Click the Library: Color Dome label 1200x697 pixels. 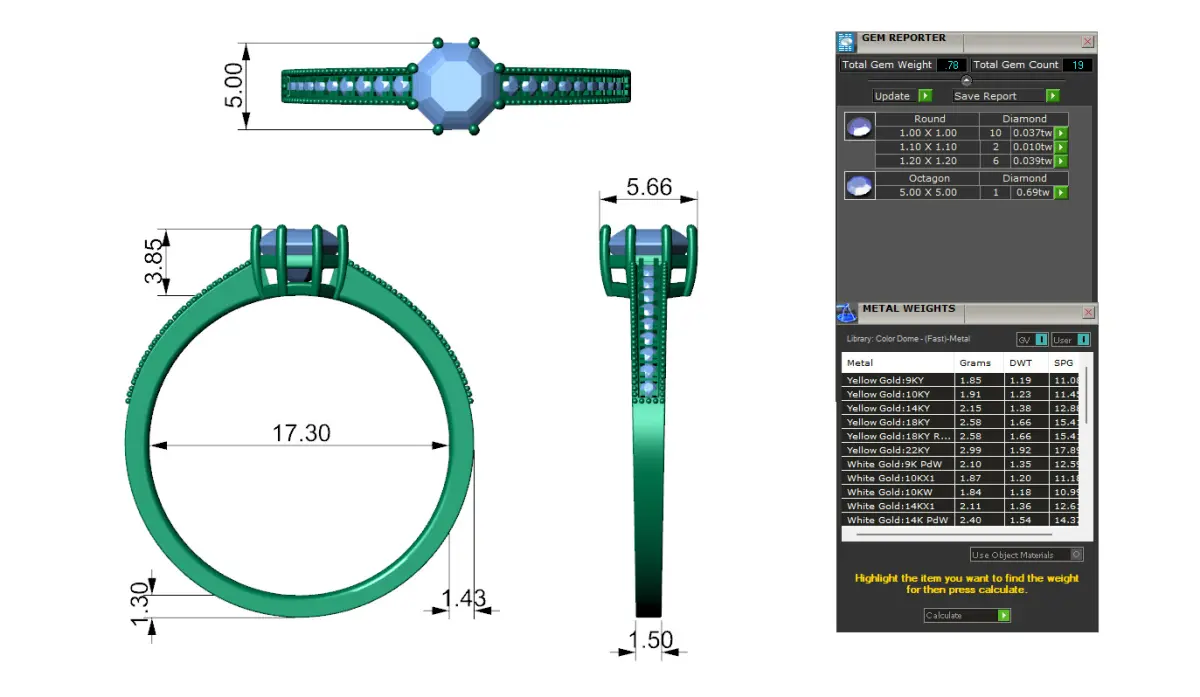pyautogui.click(x=908, y=339)
